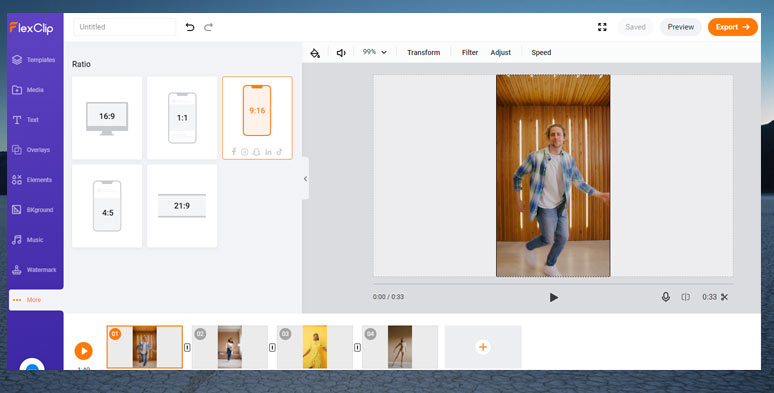
Task: Open the Transform options
Action: [x=424, y=52]
